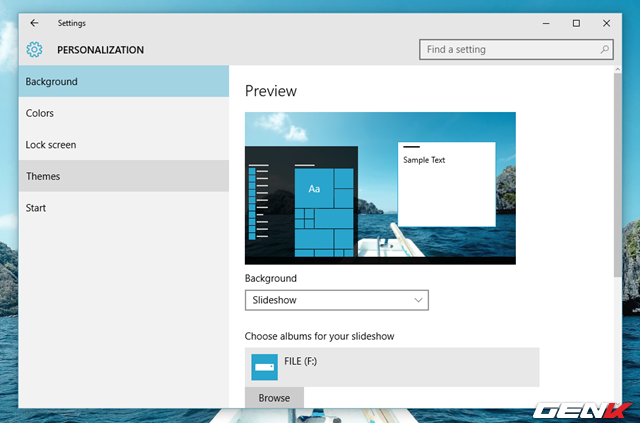Image resolution: width=640 pixels, height=423 pixels.
Task: Go back with the arrow in Settings
Action: (x=34, y=23)
